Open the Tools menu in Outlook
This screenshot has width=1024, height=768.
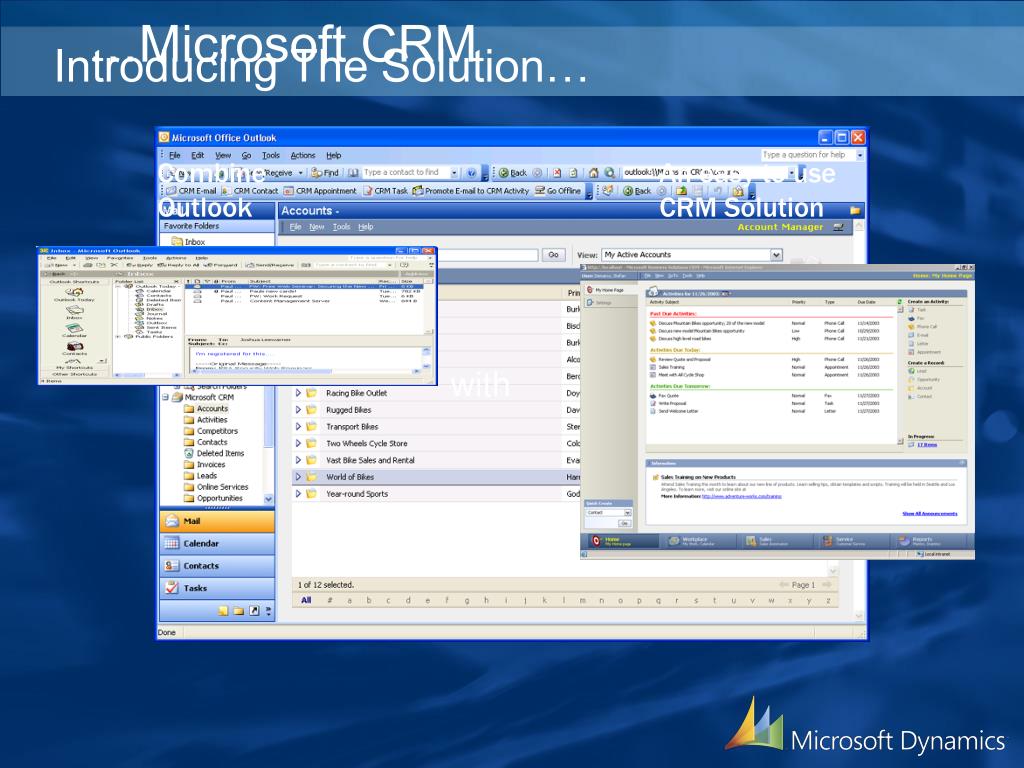(270, 155)
